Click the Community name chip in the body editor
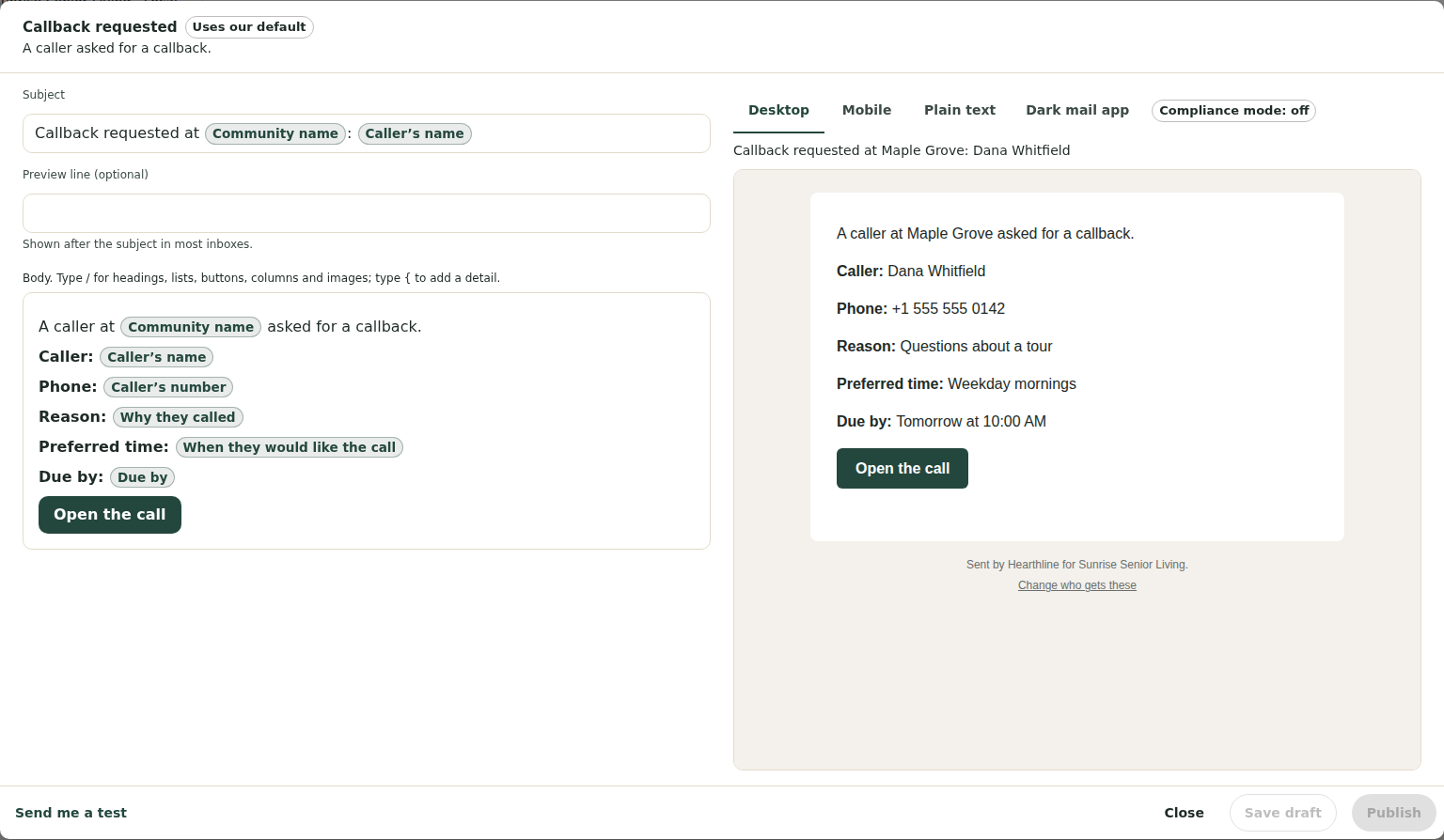This screenshot has width=1444, height=840. pos(191,327)
